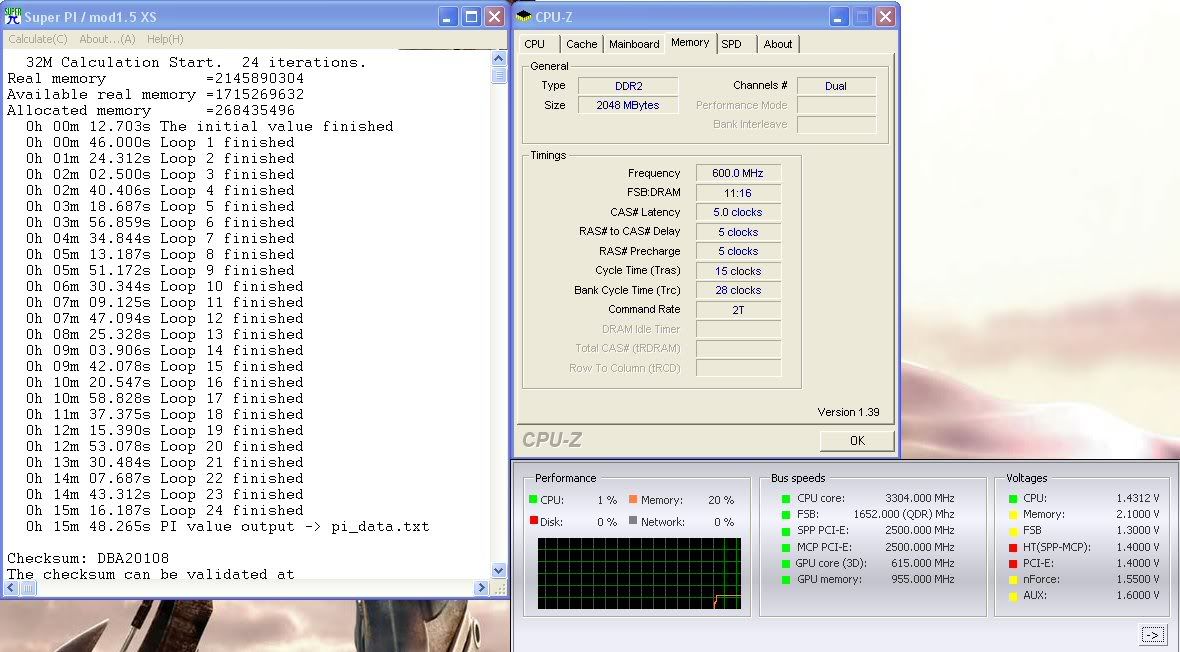Click the Command Rate 2T field
Screen dimensions: 1180x652
[738, 309]
